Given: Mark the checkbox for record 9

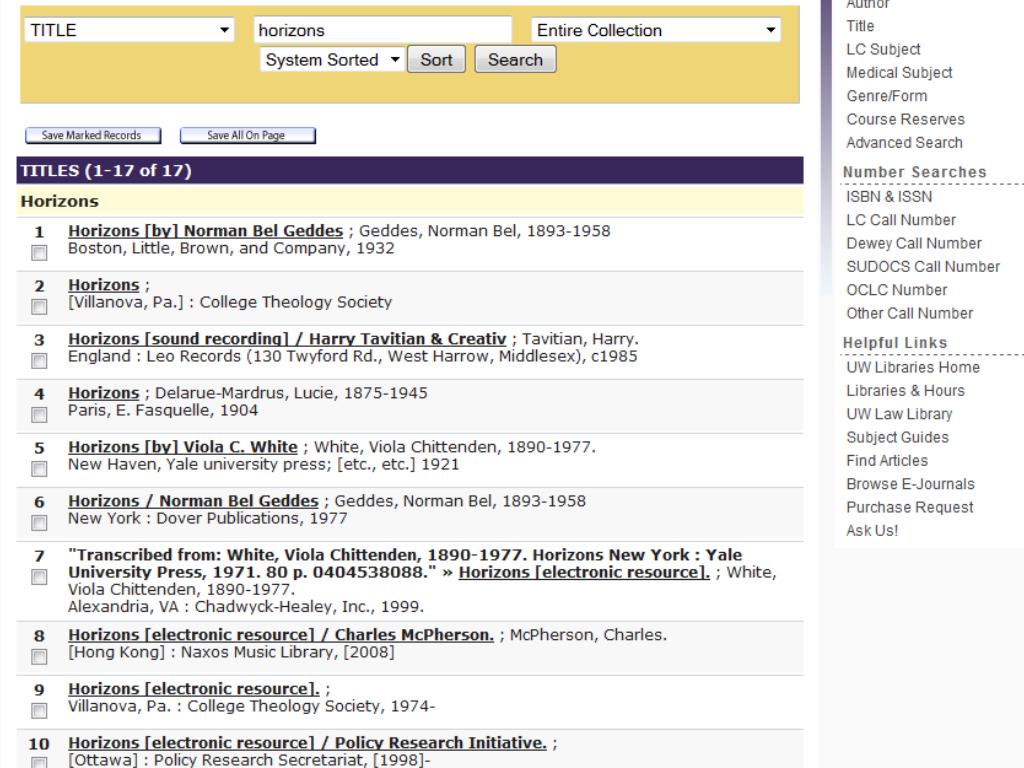Looking at the screenshot, I should 39,711.
